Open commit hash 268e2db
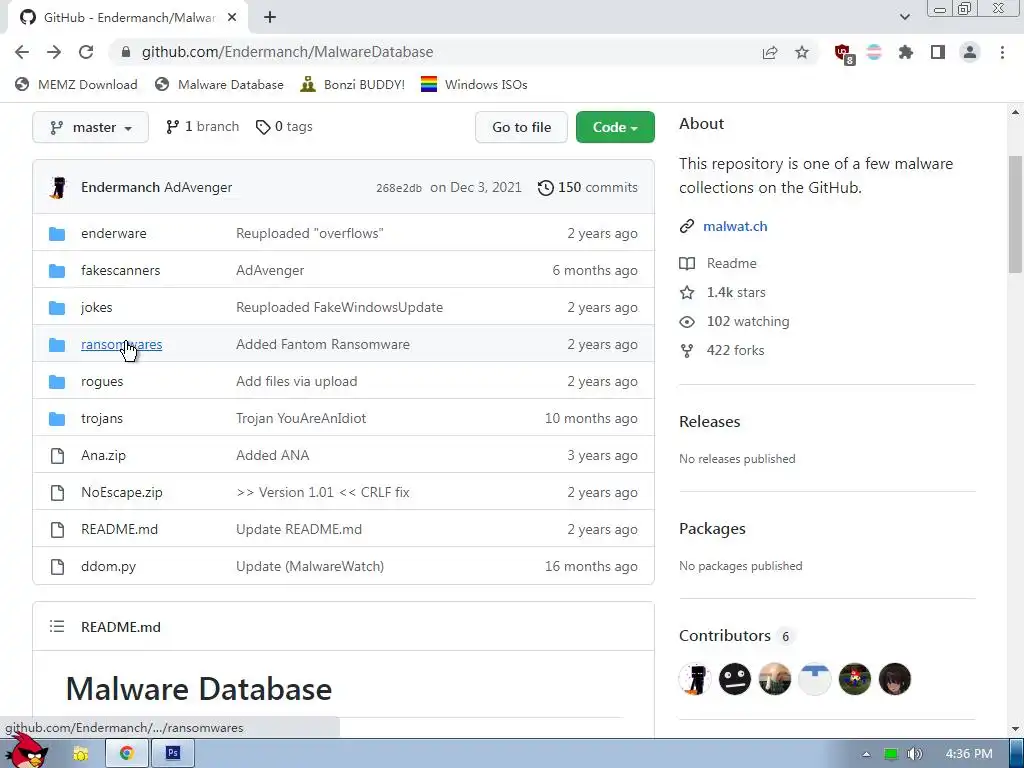 click(399, 188)
